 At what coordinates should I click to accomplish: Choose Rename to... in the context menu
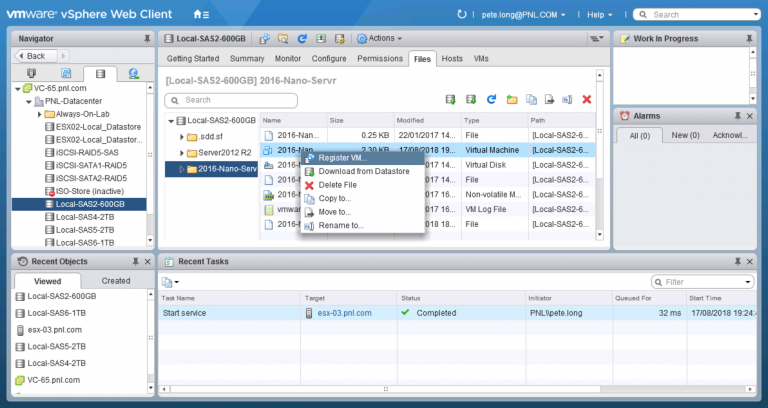tap(362, 226)
